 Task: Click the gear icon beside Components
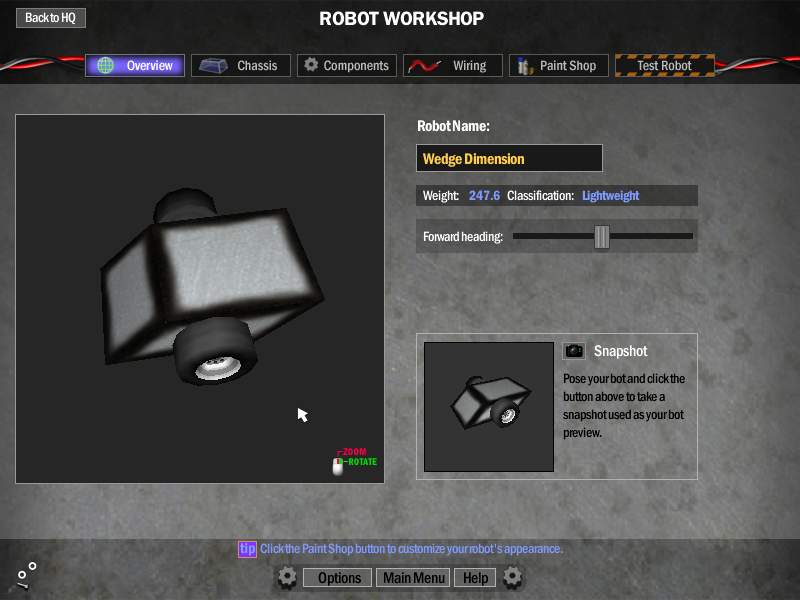311,65
